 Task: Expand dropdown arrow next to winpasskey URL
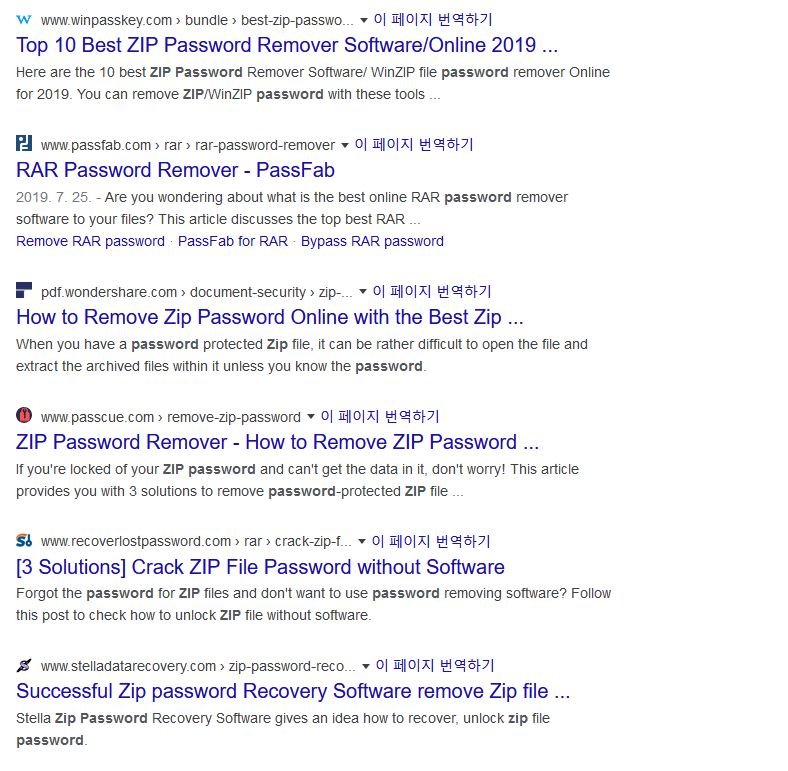pyautogui.click(x=364, y=20)
